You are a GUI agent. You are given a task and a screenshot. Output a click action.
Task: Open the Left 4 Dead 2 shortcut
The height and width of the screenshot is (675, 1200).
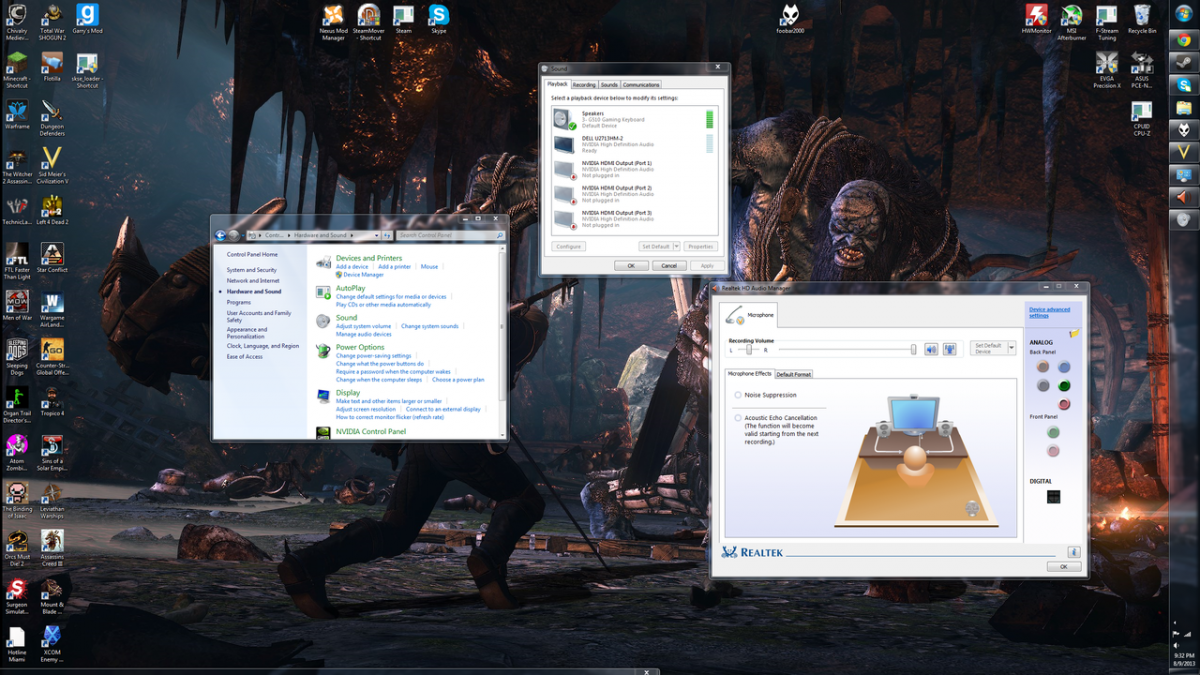52,210
